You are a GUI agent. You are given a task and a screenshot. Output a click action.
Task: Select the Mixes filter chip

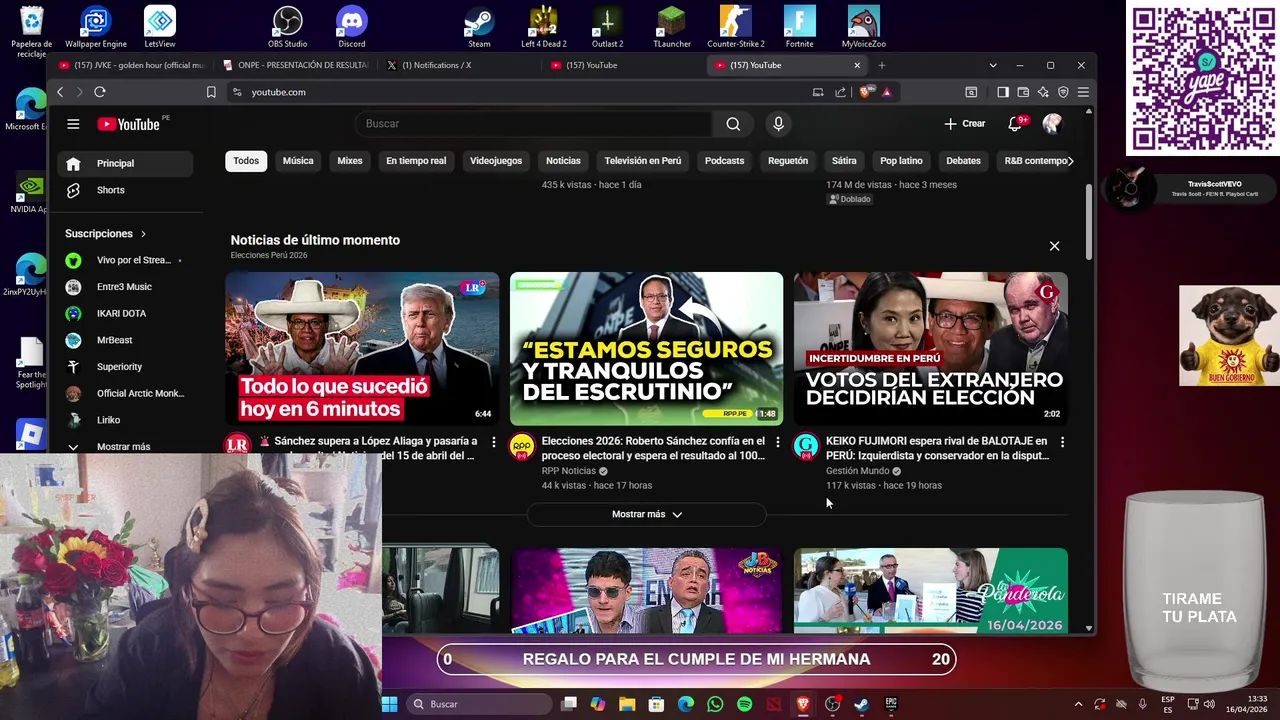[350, 161]
